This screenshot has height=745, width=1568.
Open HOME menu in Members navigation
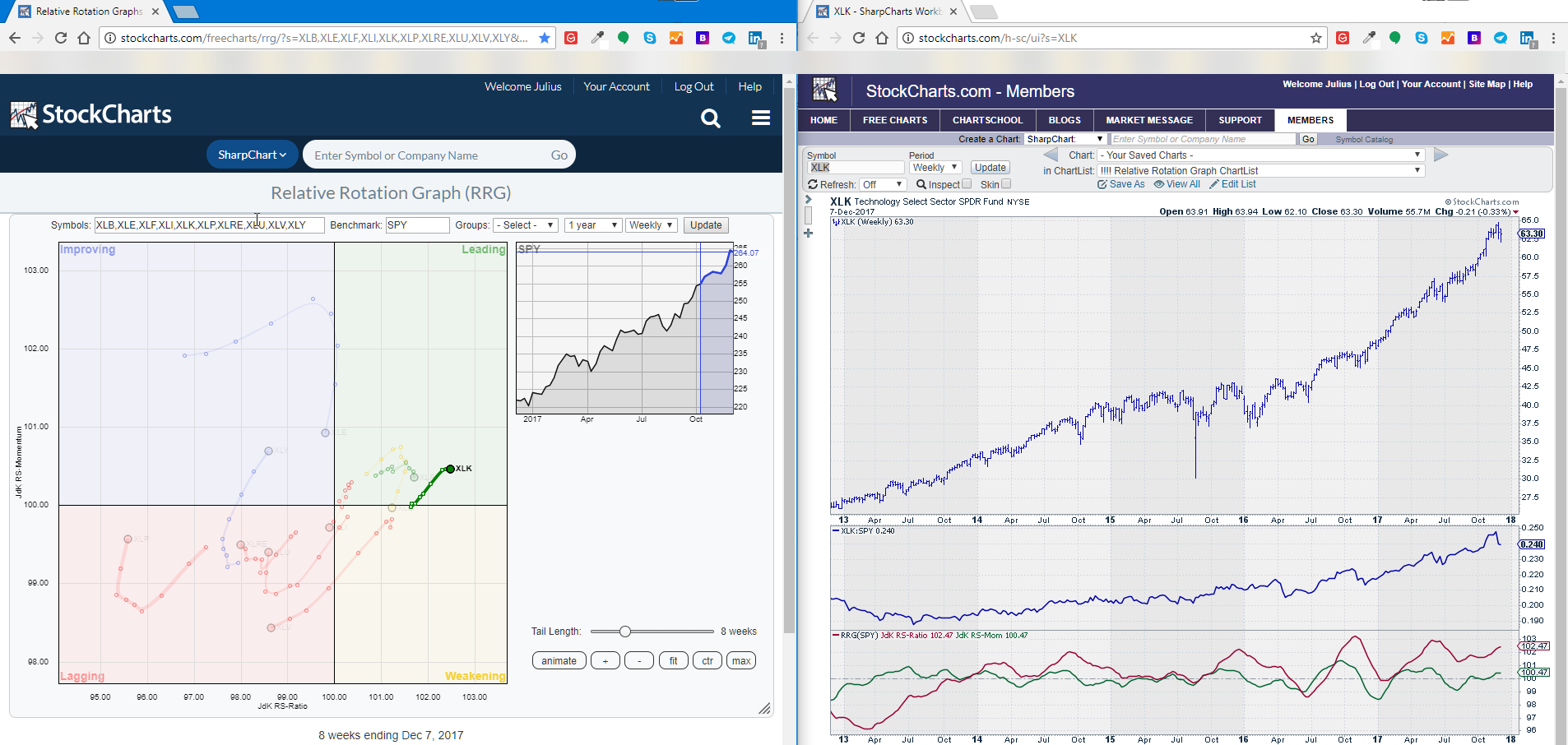pyautogui.click(x=823, y=120)
